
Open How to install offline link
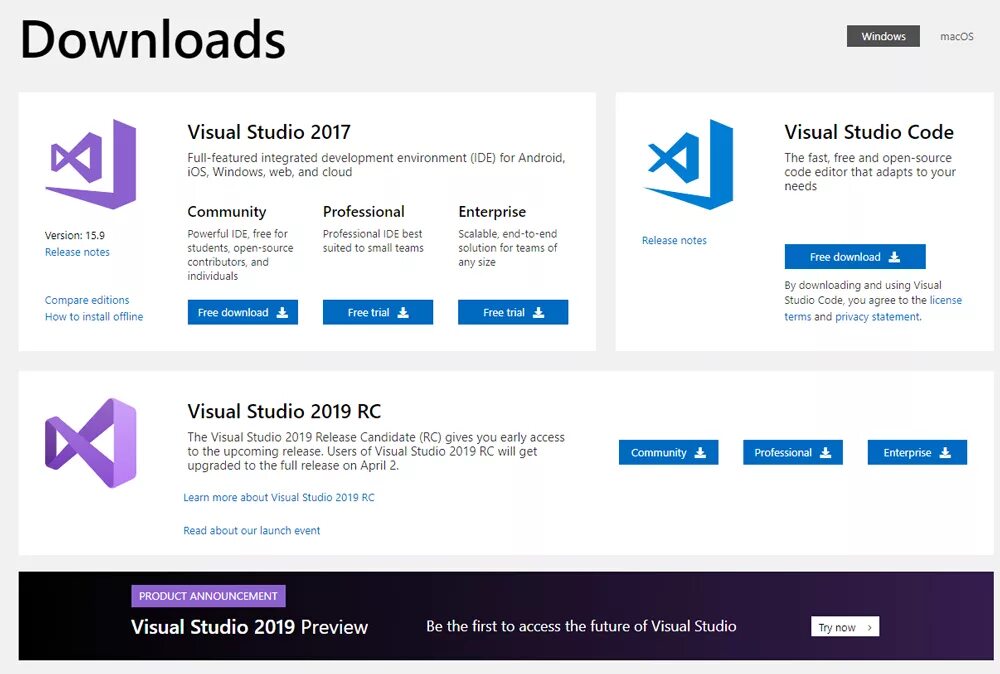click(94, 316)
